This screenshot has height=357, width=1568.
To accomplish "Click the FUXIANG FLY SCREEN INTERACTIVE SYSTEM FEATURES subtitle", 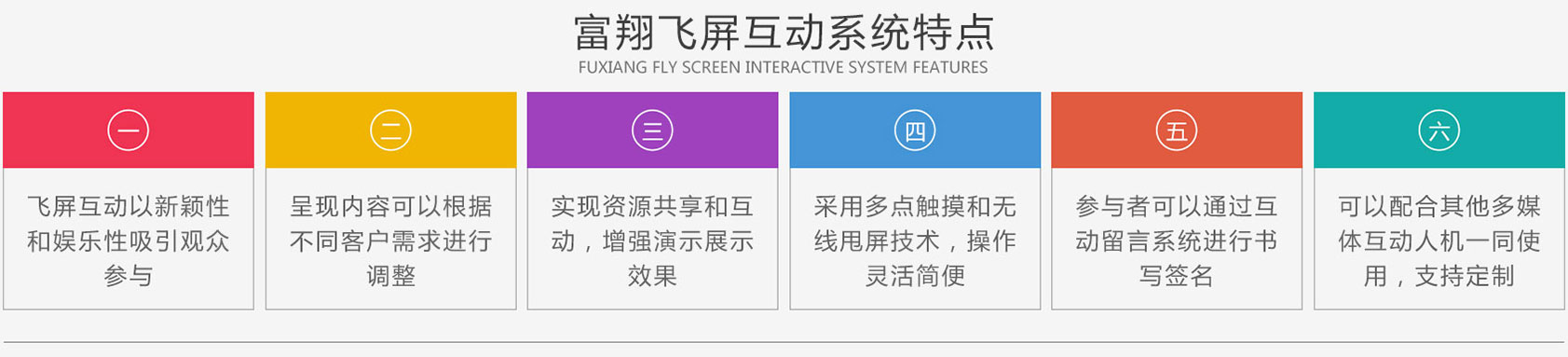I will pos(784,67).
